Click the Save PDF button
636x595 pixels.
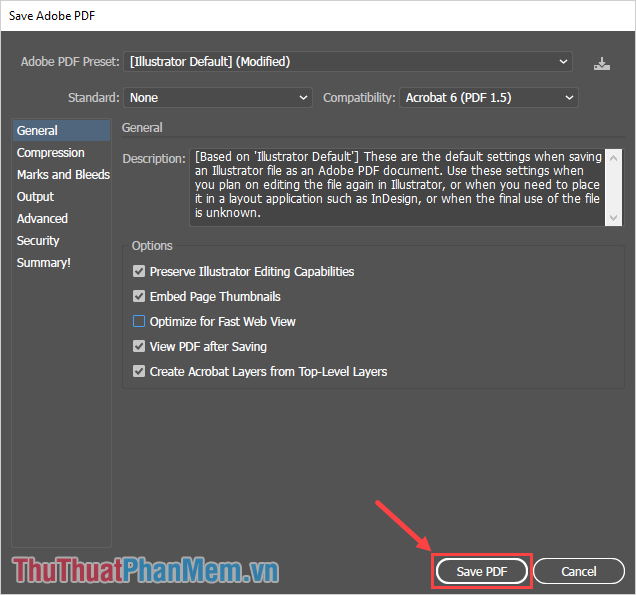482,571
